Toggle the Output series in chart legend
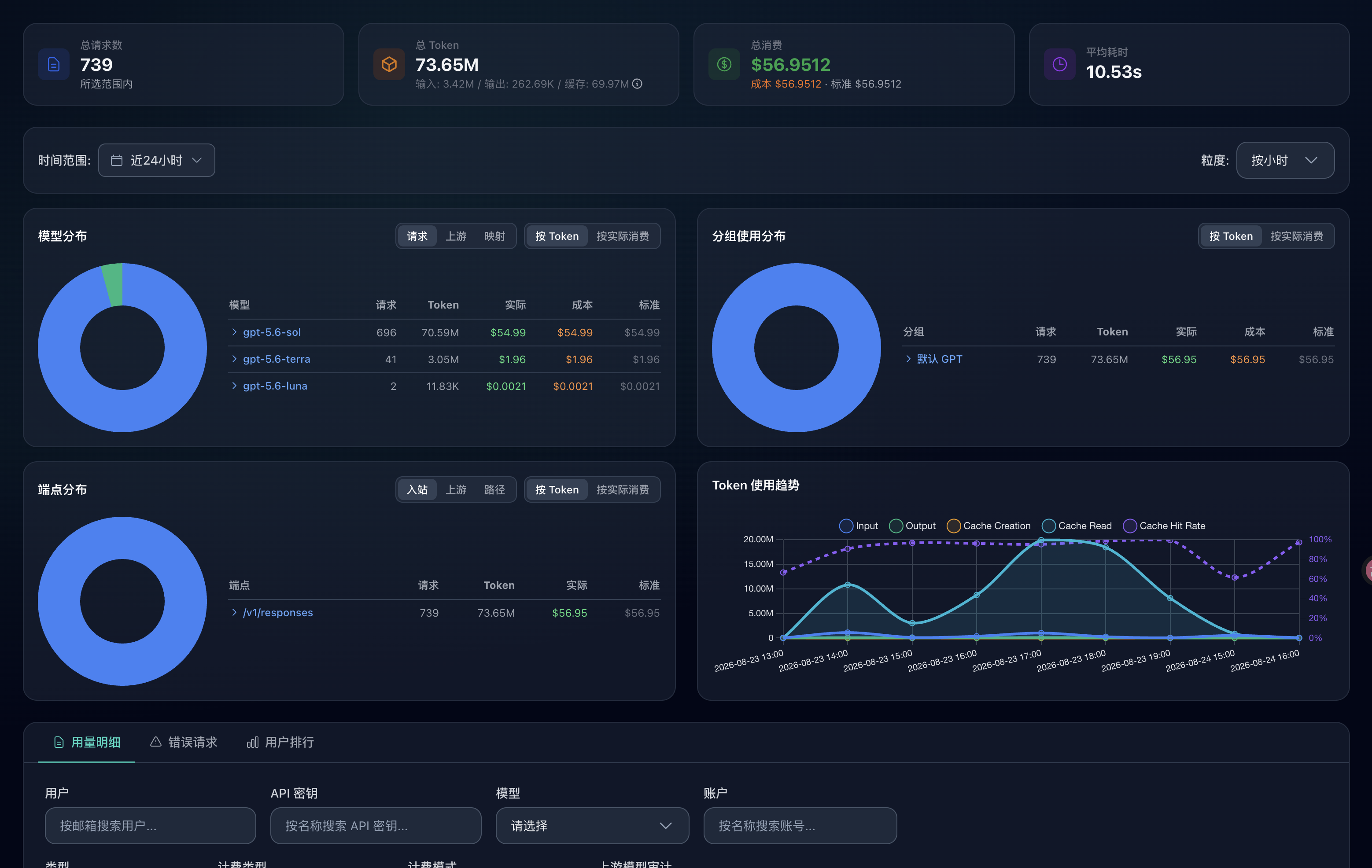Image resolution: width=1372 pixels, height=868 pixels. (912, 526)
